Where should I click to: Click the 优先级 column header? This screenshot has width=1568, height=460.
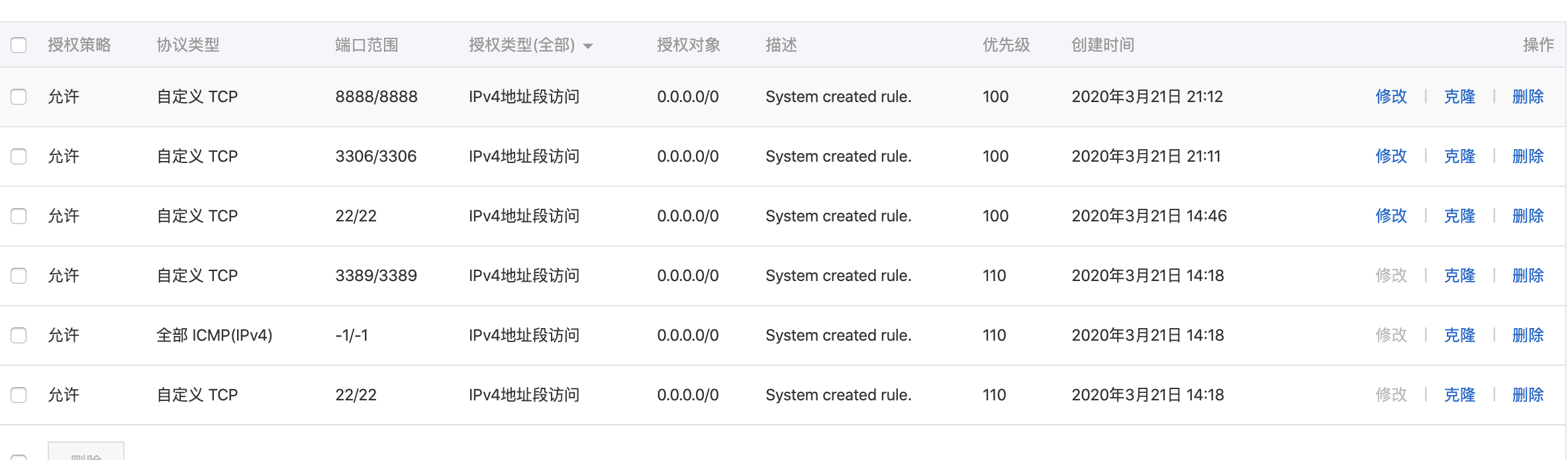click(x=1006, y=45)
